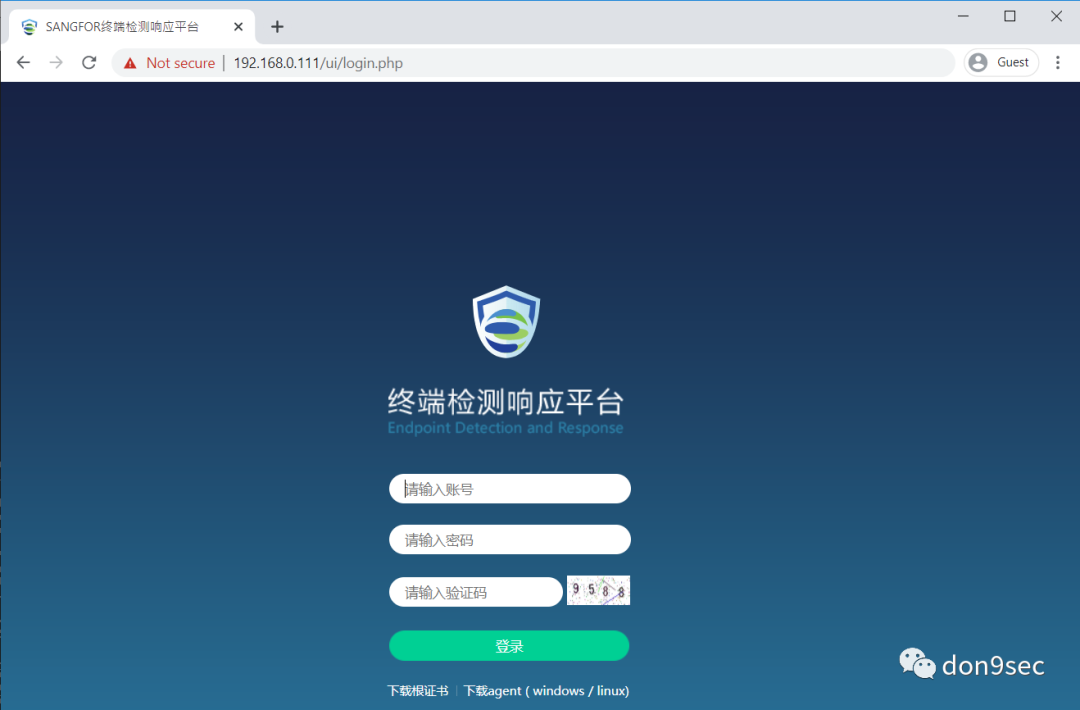Reload the login page
The width and height of the screenshot is (1080, 710).
(x=89, y=63)
